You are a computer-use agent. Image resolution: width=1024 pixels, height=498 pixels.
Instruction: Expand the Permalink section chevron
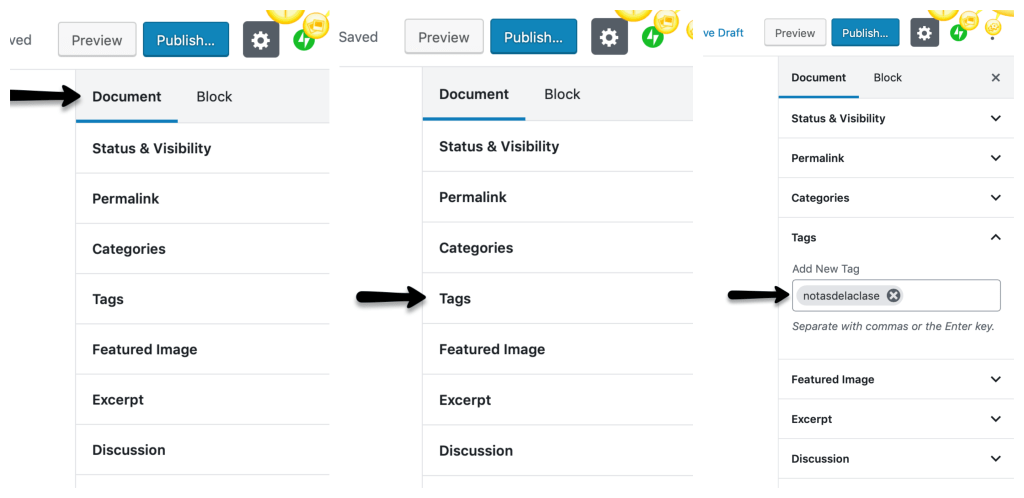(995, 158)
